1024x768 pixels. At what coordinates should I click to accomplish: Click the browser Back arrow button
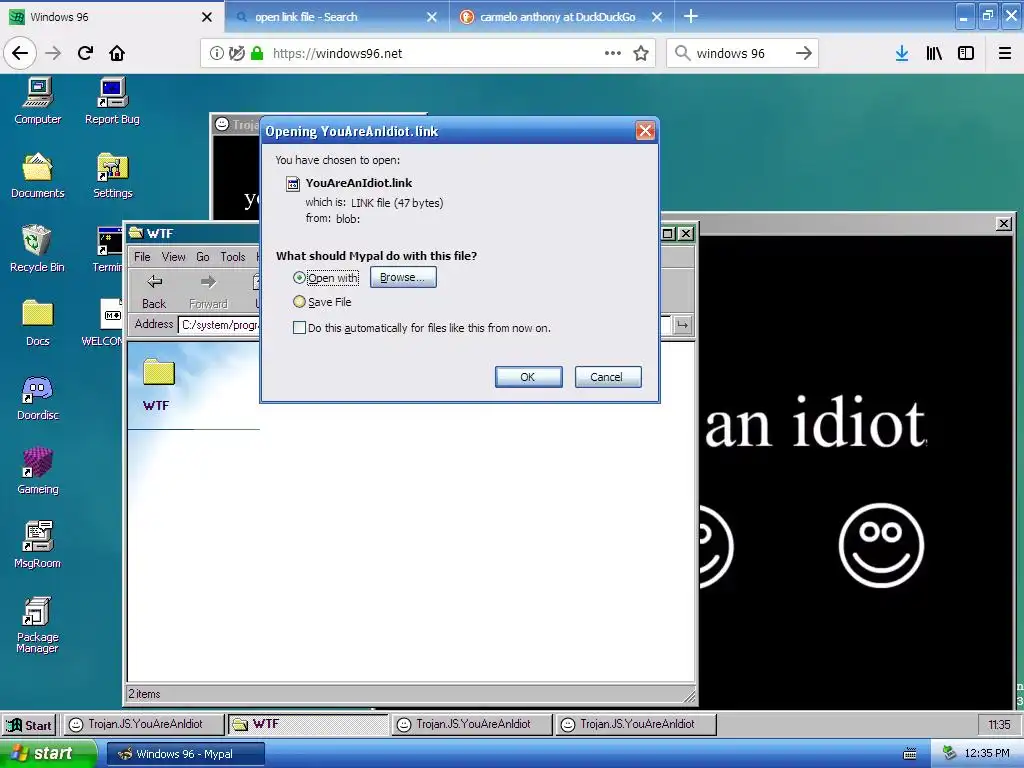tap(20, 53)
